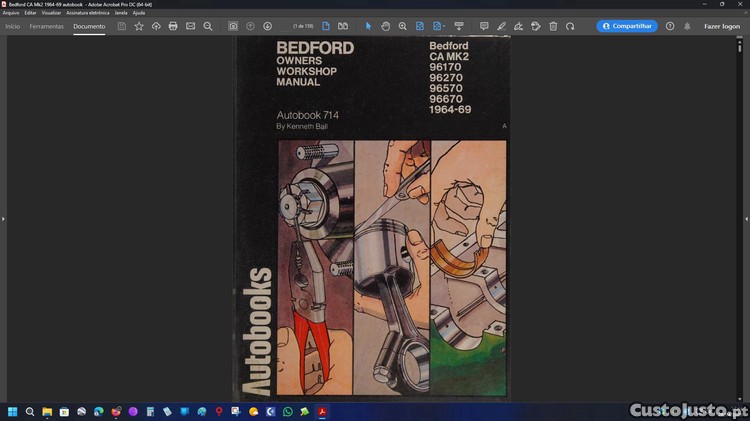The image size is (750, 421).
Task: Click the Compartilhar button
Action: 627,26
